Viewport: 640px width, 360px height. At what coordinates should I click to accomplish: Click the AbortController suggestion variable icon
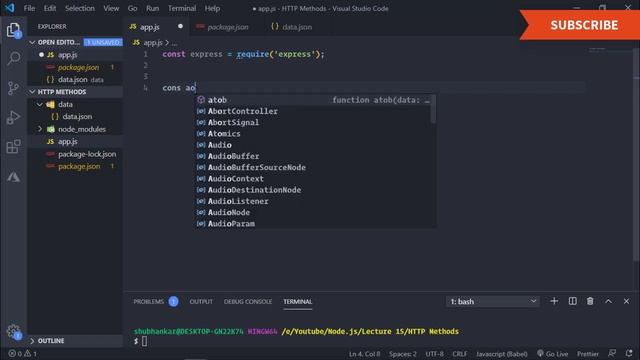point(201,111)
